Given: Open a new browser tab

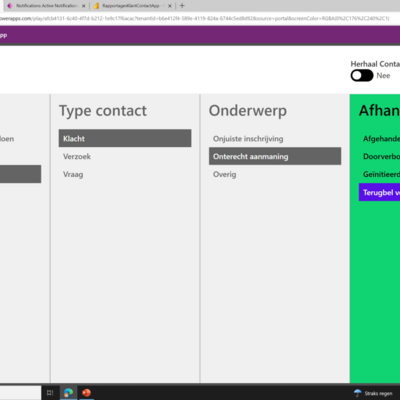Looking at the screenshot, I should (182, 6).
